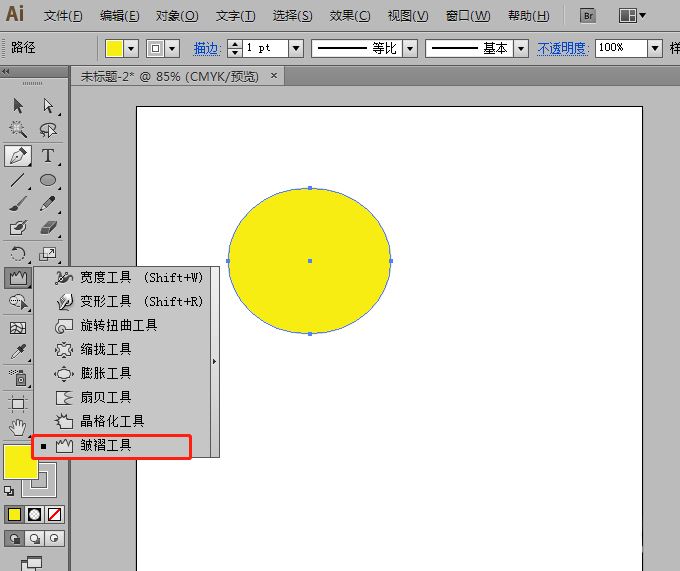Image resolution: width=680 pixels, height=571 pixels.
Task: Set fill to None mode button
Action: pos(54,514)
